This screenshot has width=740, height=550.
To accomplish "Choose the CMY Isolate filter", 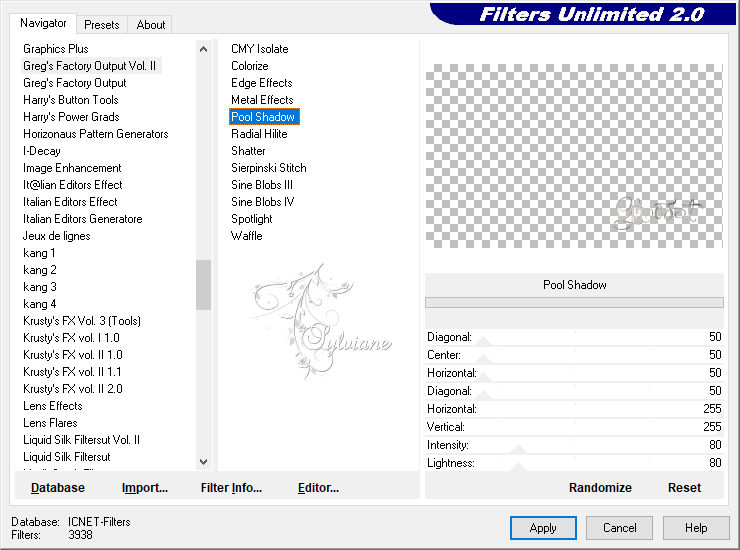I will [x=260, y=49].
